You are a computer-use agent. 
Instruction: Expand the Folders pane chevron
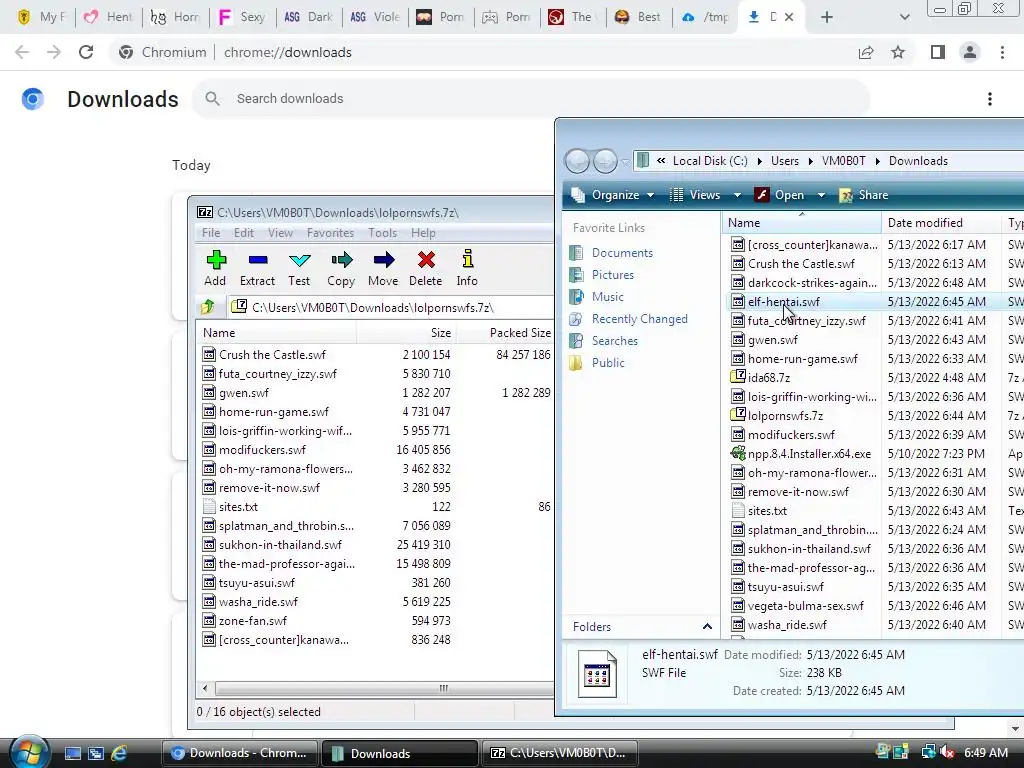pyautogui.click(x=707, y=626)
